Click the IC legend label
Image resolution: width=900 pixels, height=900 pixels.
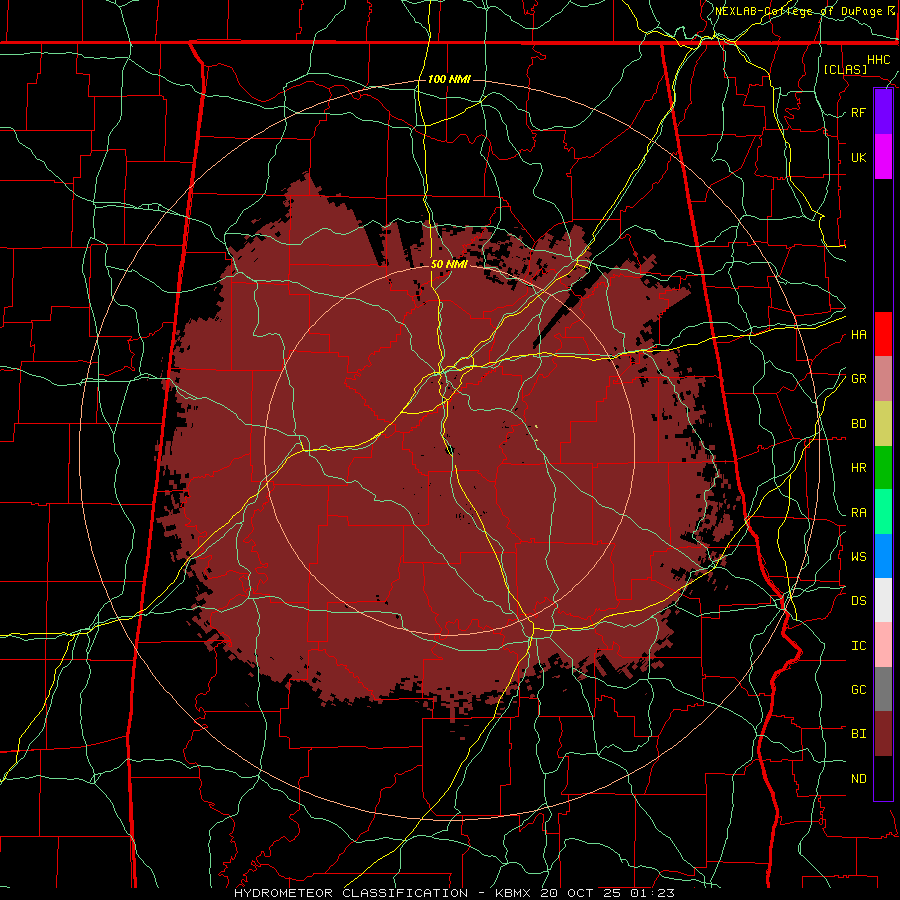coord(859,646)
